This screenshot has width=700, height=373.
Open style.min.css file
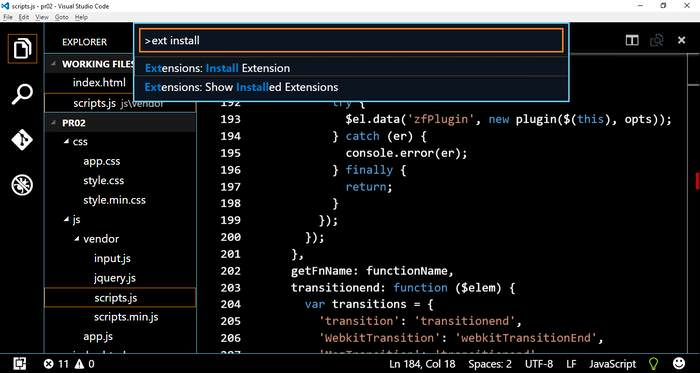(x=114, y=200)
